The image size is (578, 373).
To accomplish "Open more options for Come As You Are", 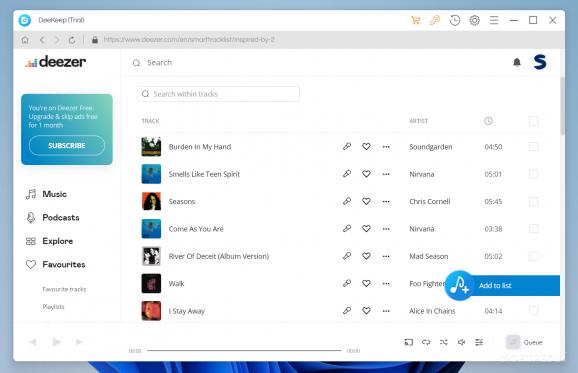I will coord(386,229).
